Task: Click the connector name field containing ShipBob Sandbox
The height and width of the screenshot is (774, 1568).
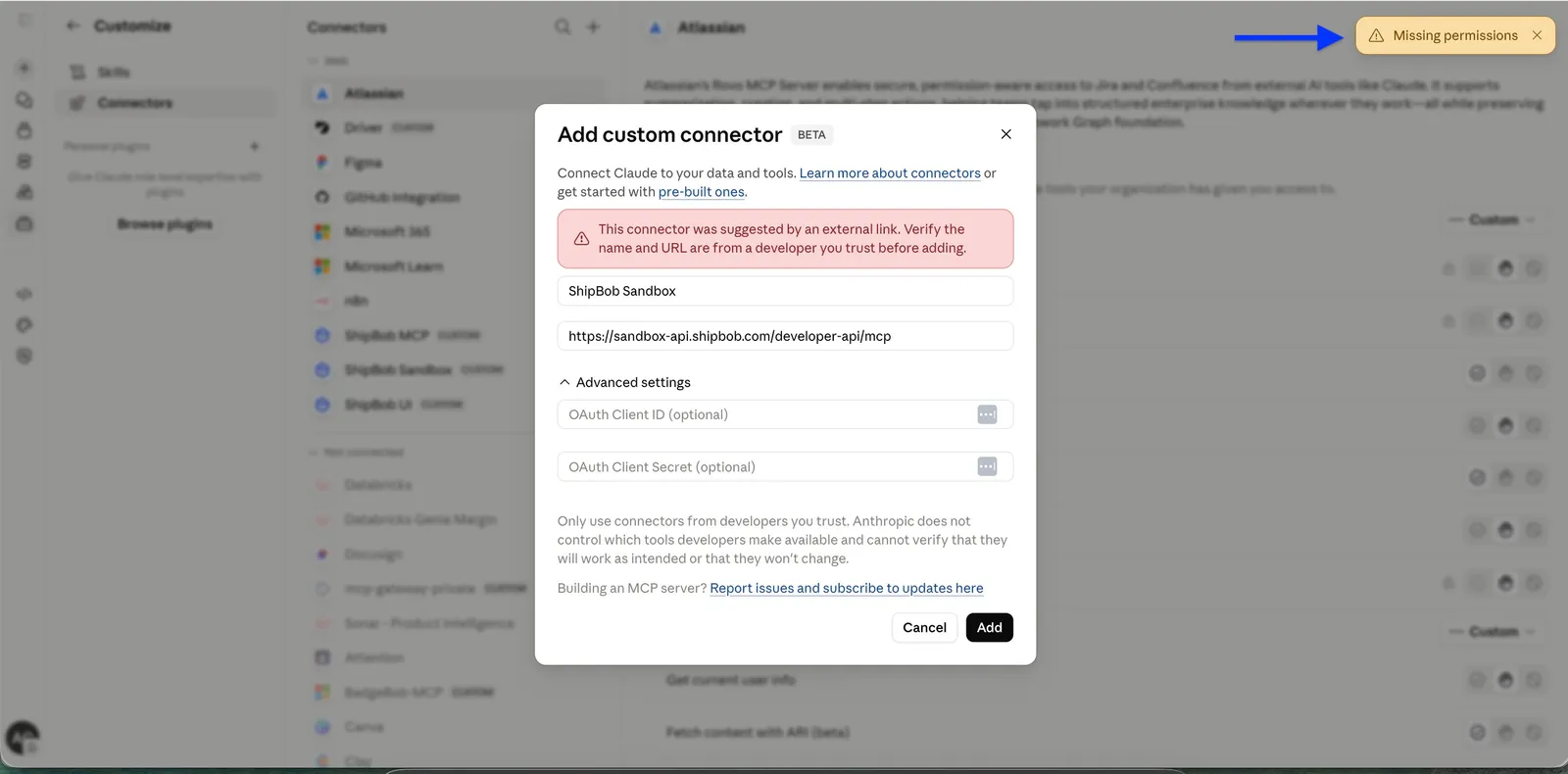Action: coord(785,291)
